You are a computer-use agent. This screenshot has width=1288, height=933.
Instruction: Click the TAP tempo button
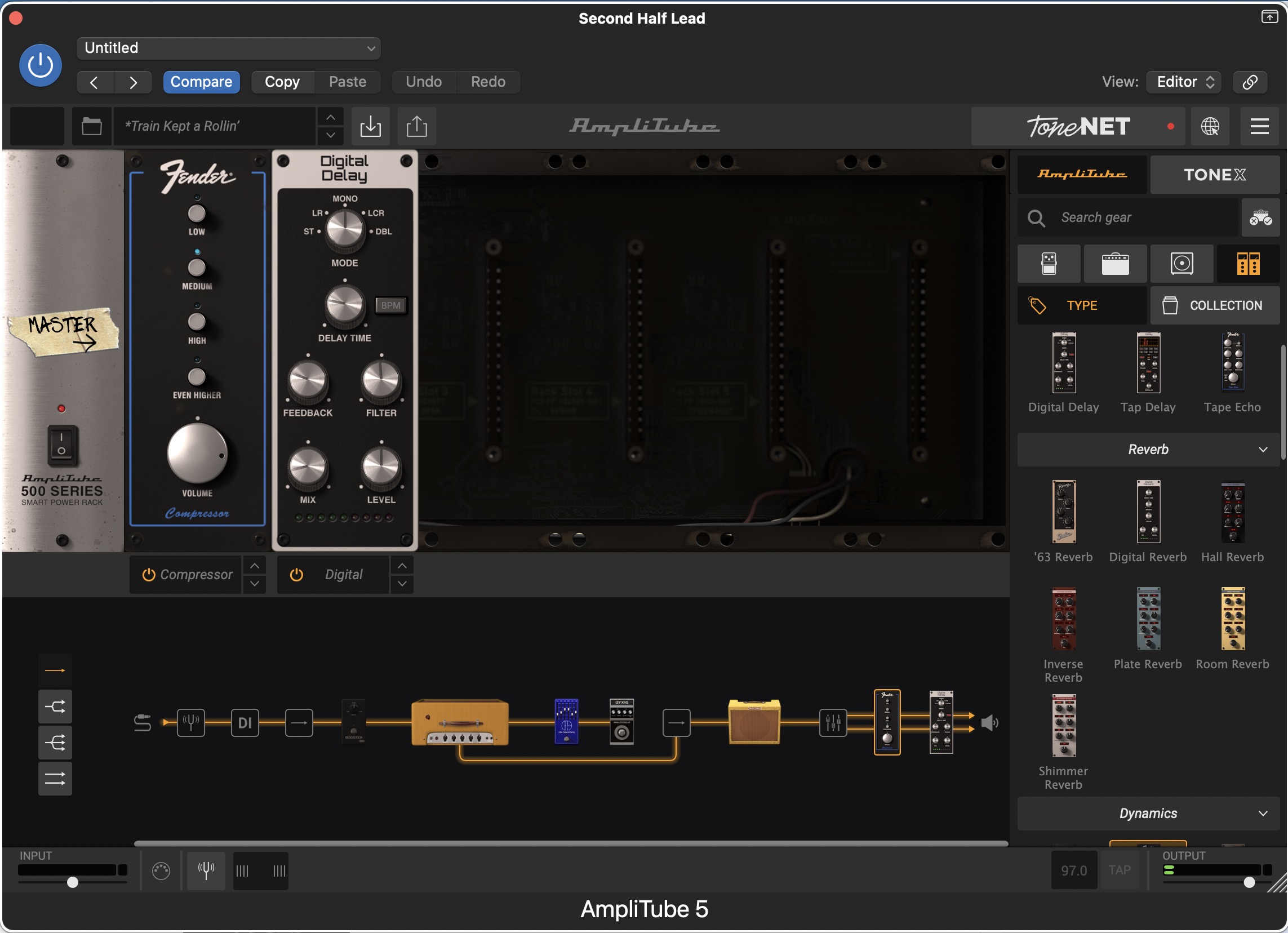click(1120, 870)
